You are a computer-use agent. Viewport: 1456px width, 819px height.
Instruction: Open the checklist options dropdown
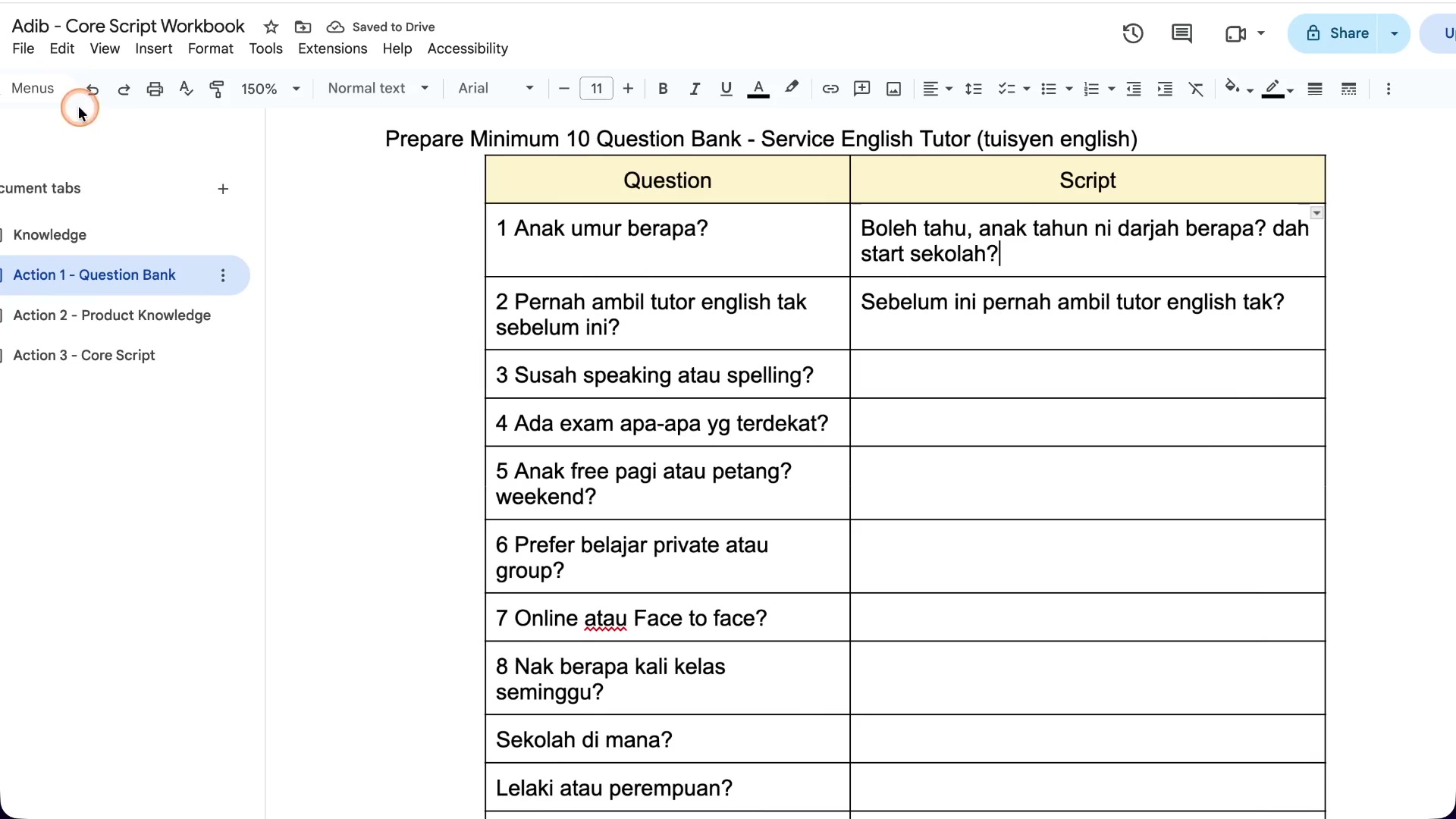(x=1027, y=89)
